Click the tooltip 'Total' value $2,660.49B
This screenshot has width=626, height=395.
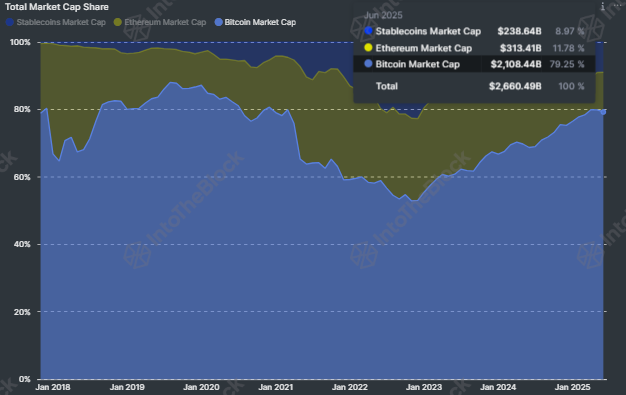click(x=515, y=86)
